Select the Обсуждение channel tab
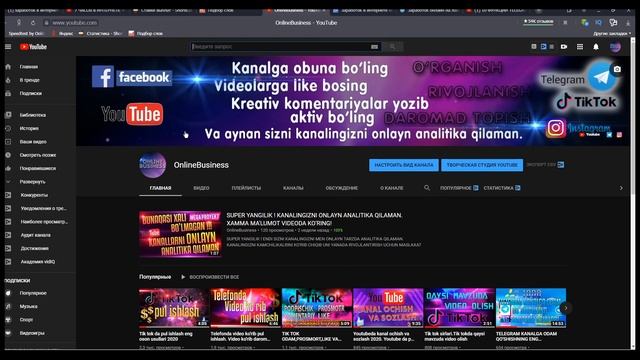Image resolution: width=640 pixels, height=360 pixels. [342, 188]
